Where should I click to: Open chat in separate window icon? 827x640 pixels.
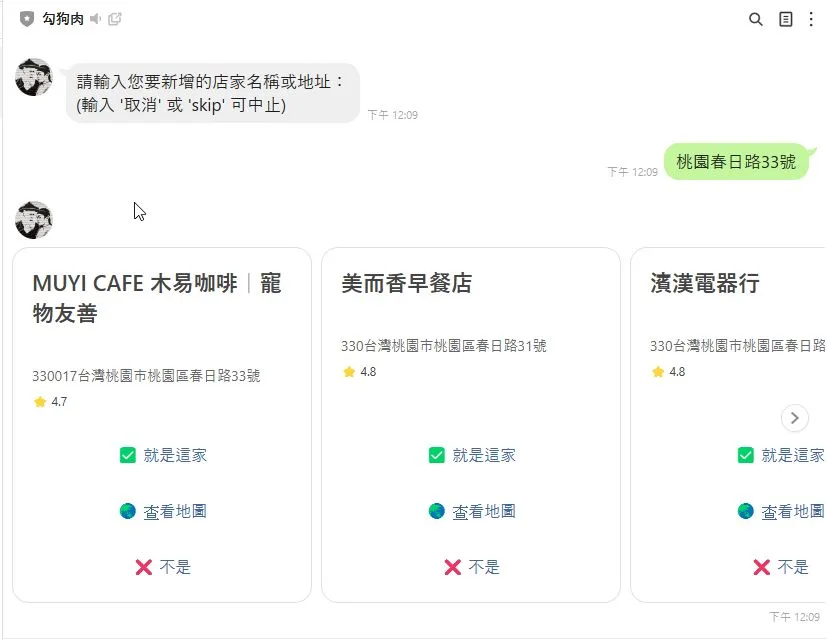pos(115,19)
